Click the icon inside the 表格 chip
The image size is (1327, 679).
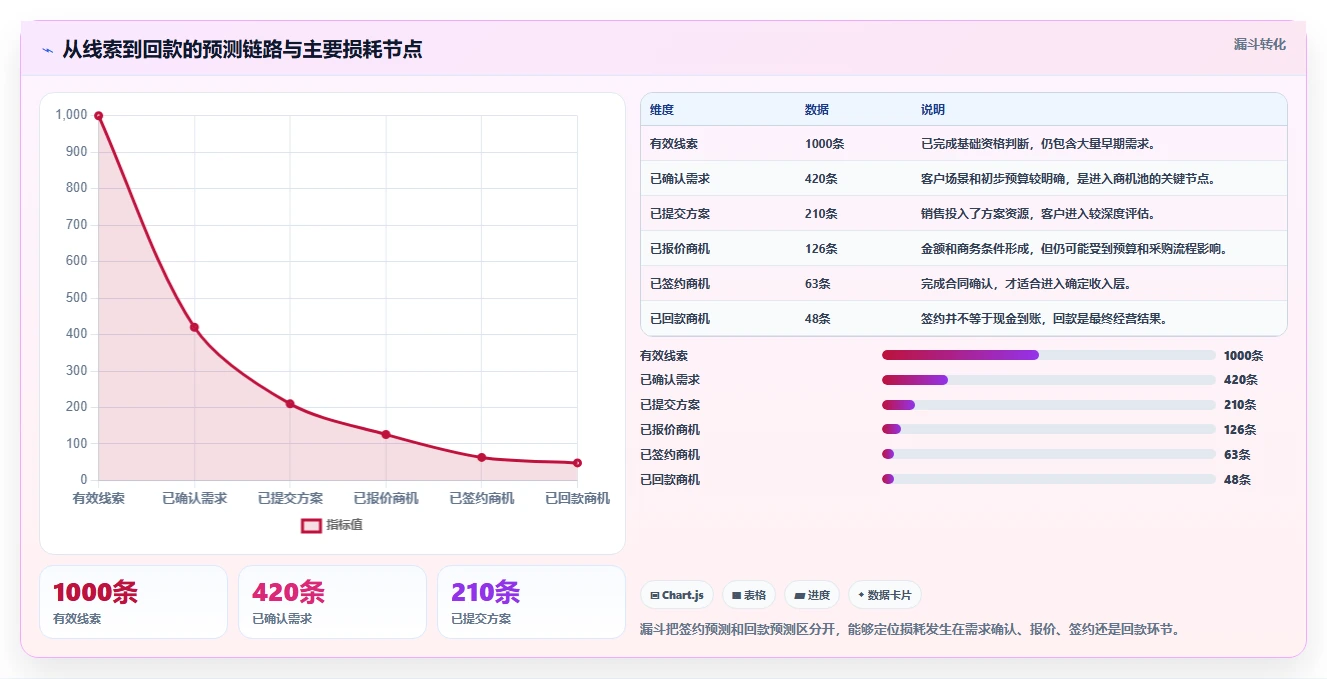737,595
